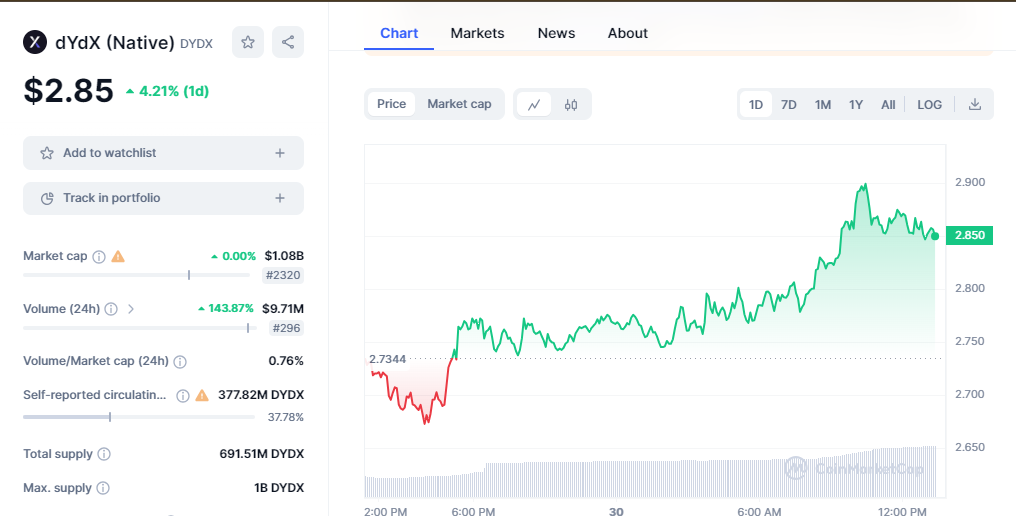This screenshot has height=516, width=1016.
Task: Click the 2.900 axis label
Action: tap(970, 182)
